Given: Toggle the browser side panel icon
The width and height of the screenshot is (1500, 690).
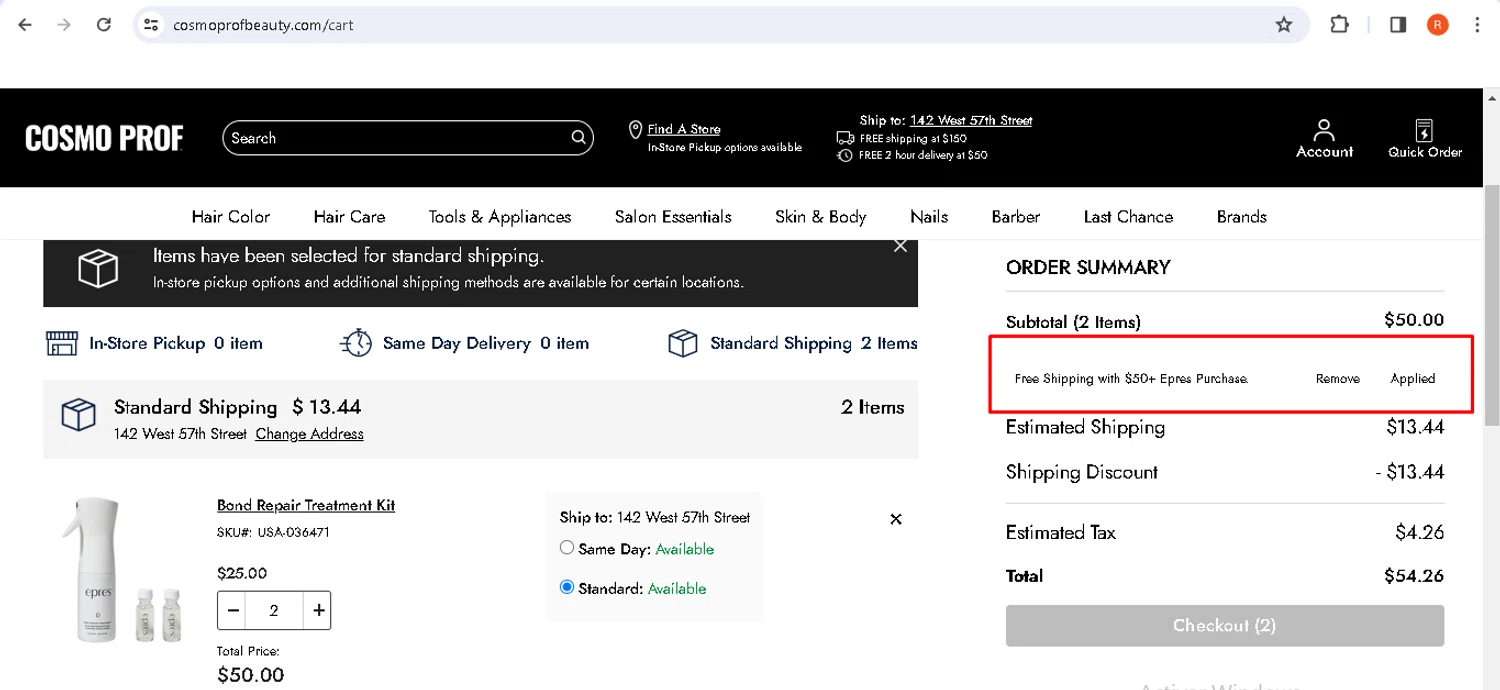Looking at the screenshot, I should point(1398,25).
